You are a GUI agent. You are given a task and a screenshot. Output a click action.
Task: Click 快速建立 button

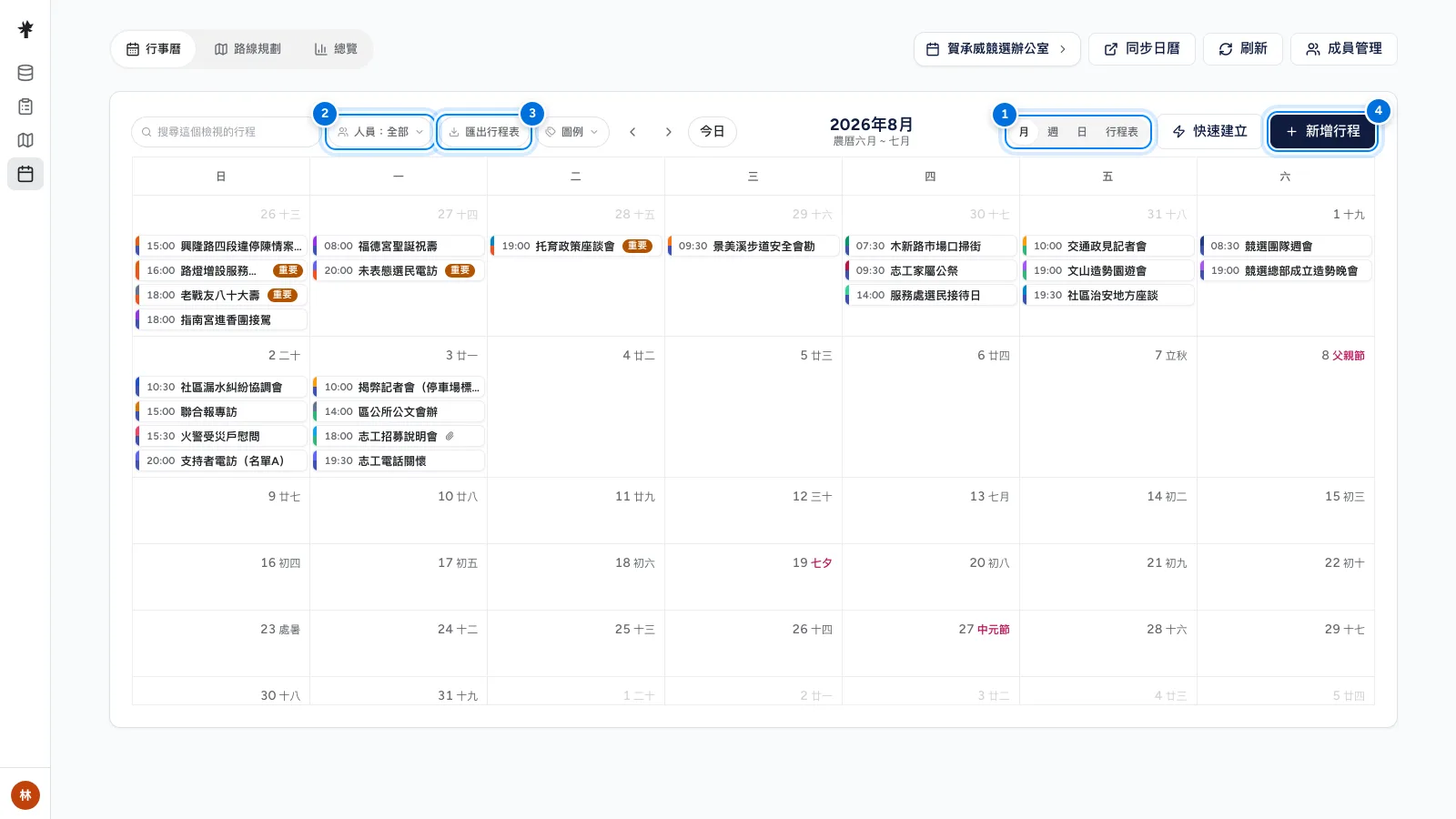pyautogui.click(x=1209, y=132)
